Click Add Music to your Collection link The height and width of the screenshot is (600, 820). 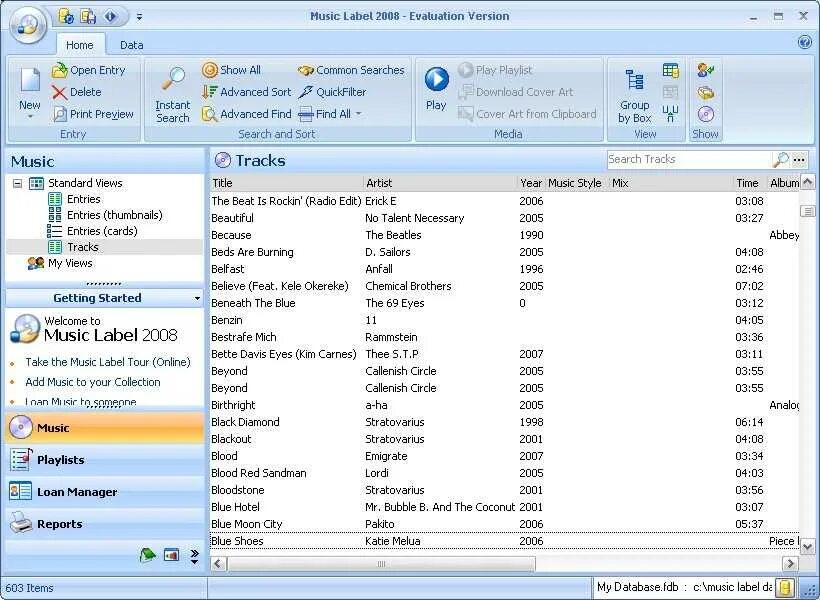click(93, 382)
